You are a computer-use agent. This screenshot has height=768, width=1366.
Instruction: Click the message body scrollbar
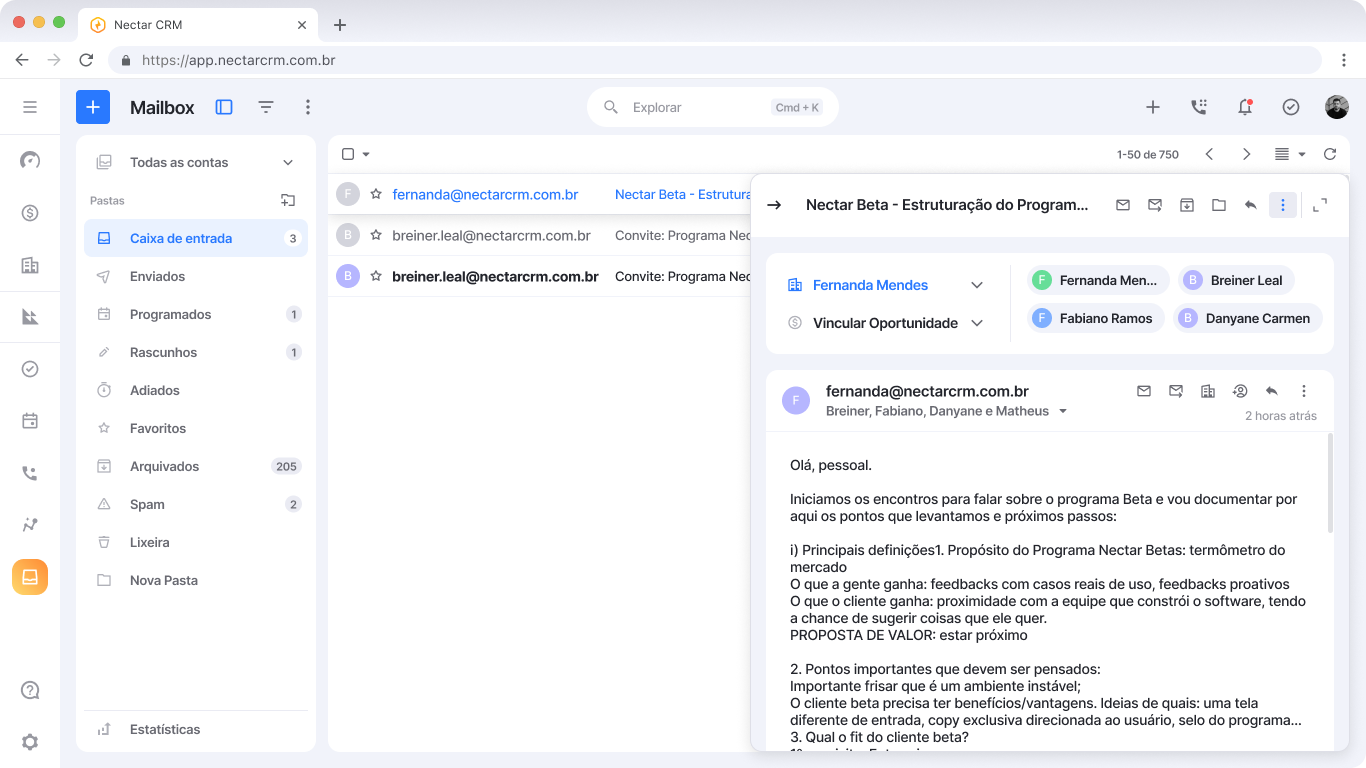tap(1330, 483)
